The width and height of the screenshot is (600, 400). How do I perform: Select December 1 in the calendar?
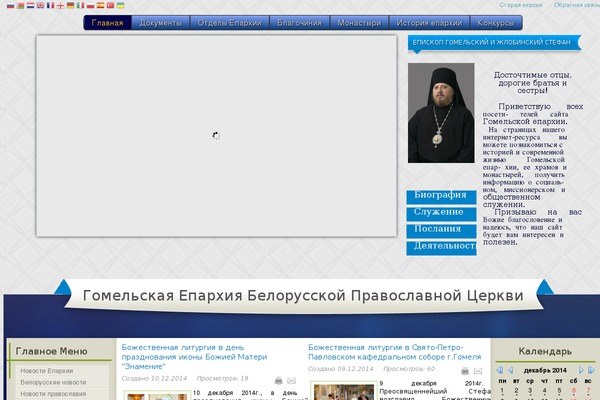(502, 390)
